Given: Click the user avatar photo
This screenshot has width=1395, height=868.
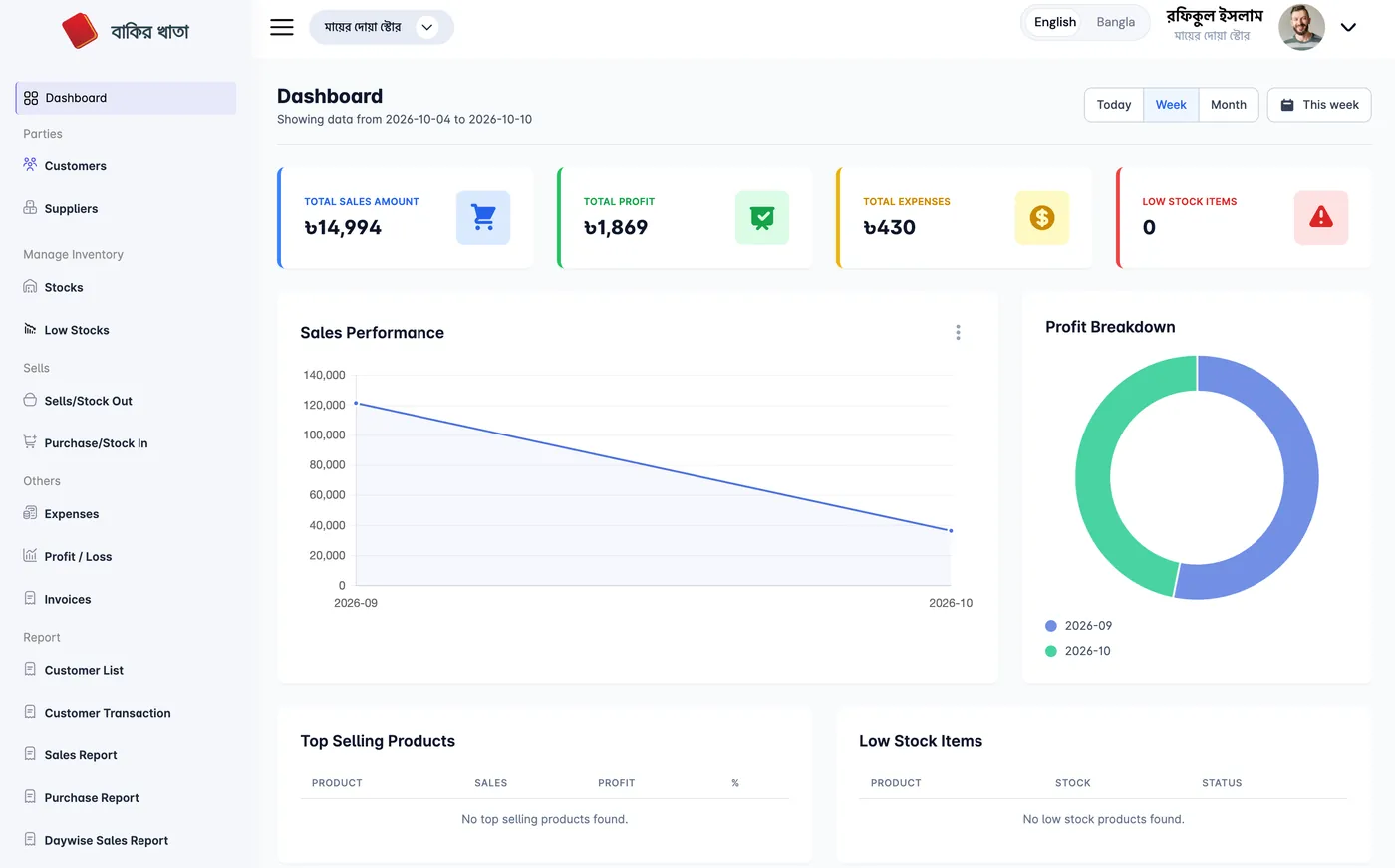Looking at the screenshot, I should click(1301, 27).
